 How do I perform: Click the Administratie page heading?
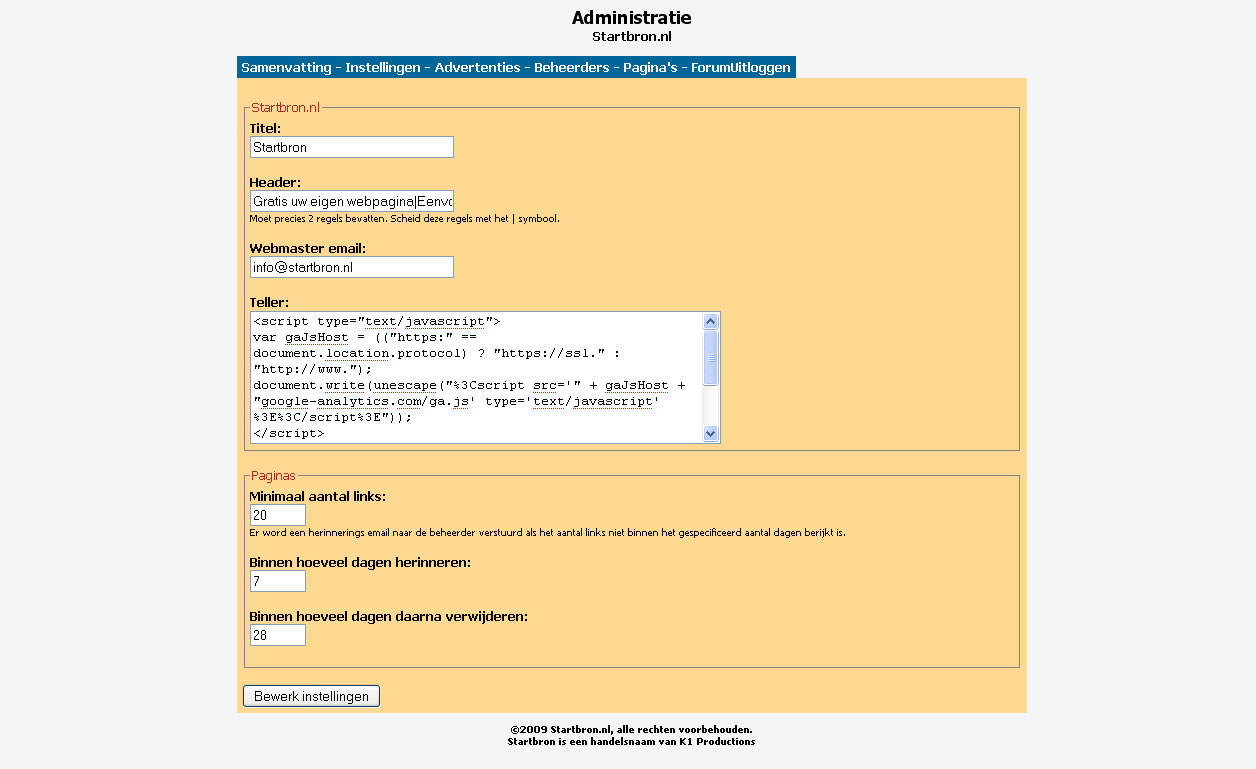coord(631,18)
